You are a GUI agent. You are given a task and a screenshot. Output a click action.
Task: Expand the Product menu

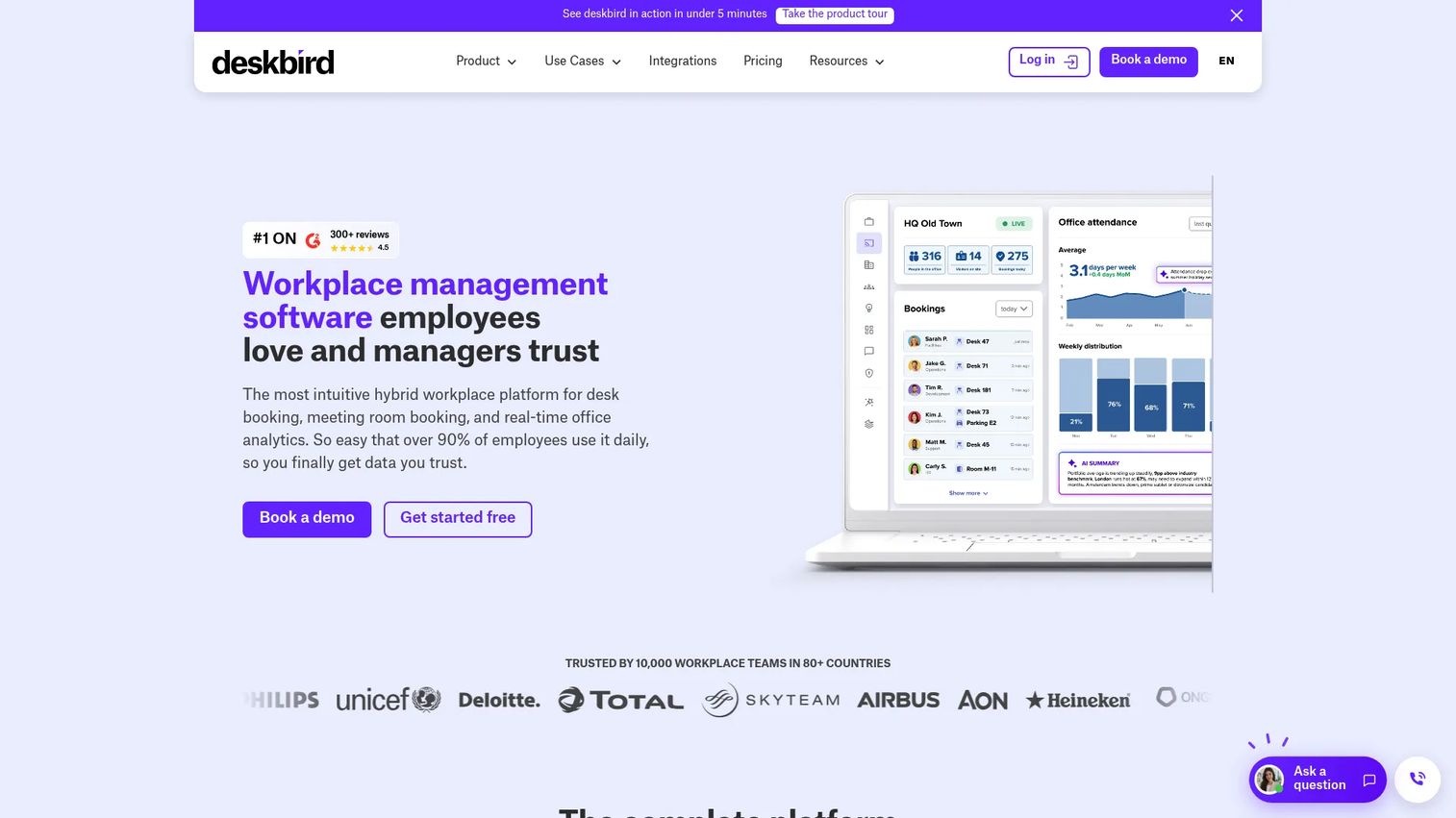click(486, 61)
